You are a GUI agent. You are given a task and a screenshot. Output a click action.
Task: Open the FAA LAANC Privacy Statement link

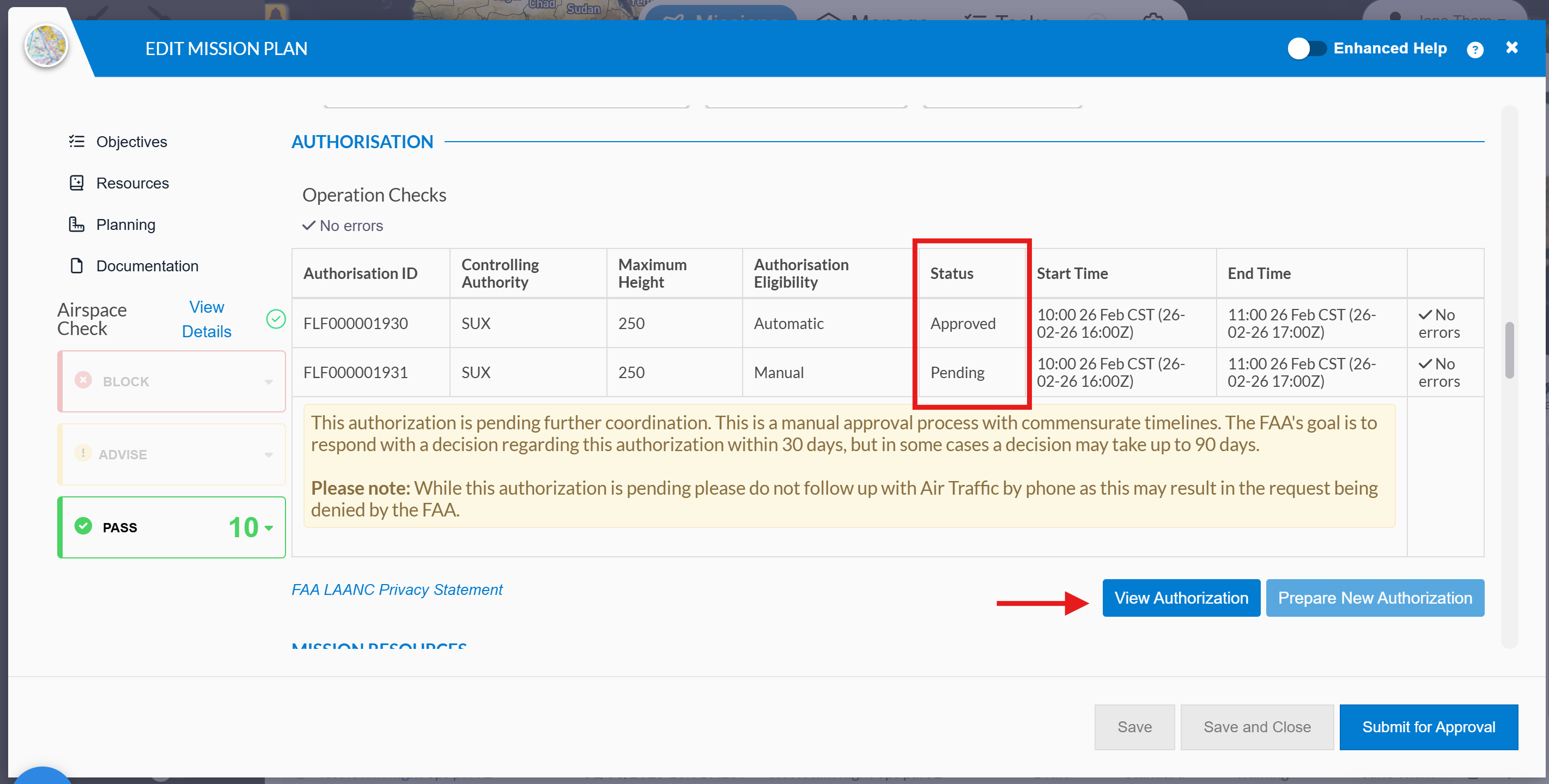click(396, 589)
